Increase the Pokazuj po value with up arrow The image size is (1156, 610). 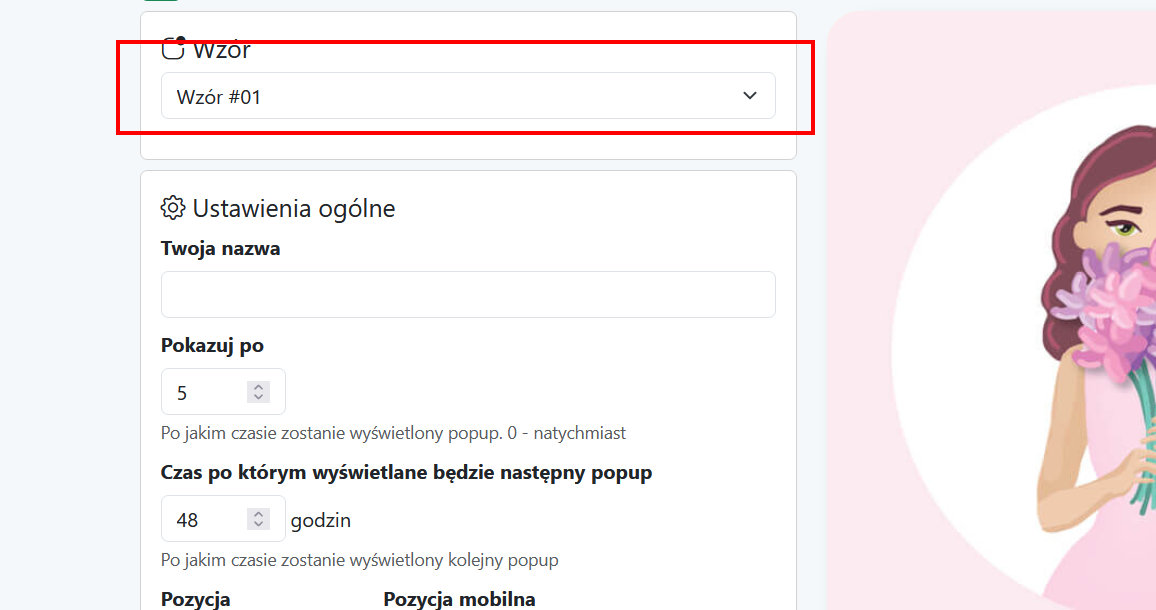258,387
